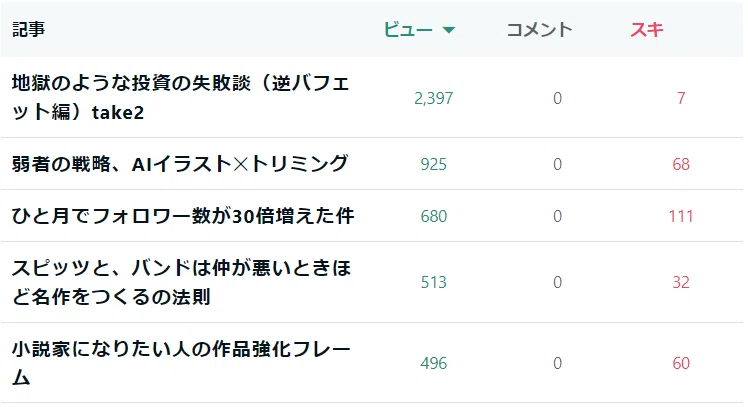Open article ひと月でフォロワー数が30倍増えた件
The height and width of the screenshot is (407, 748).
point(183,216)
